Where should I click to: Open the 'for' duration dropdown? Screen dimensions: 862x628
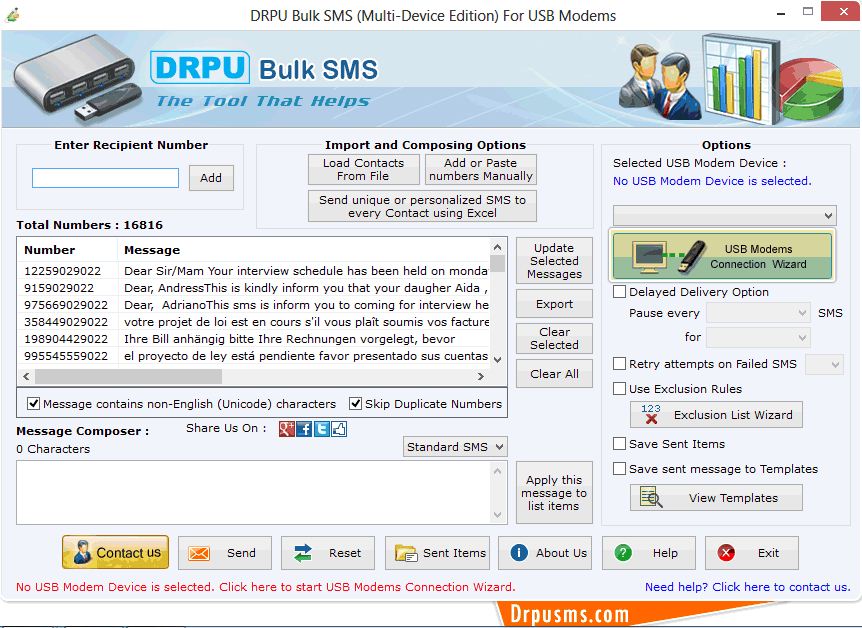pos(758,337)
